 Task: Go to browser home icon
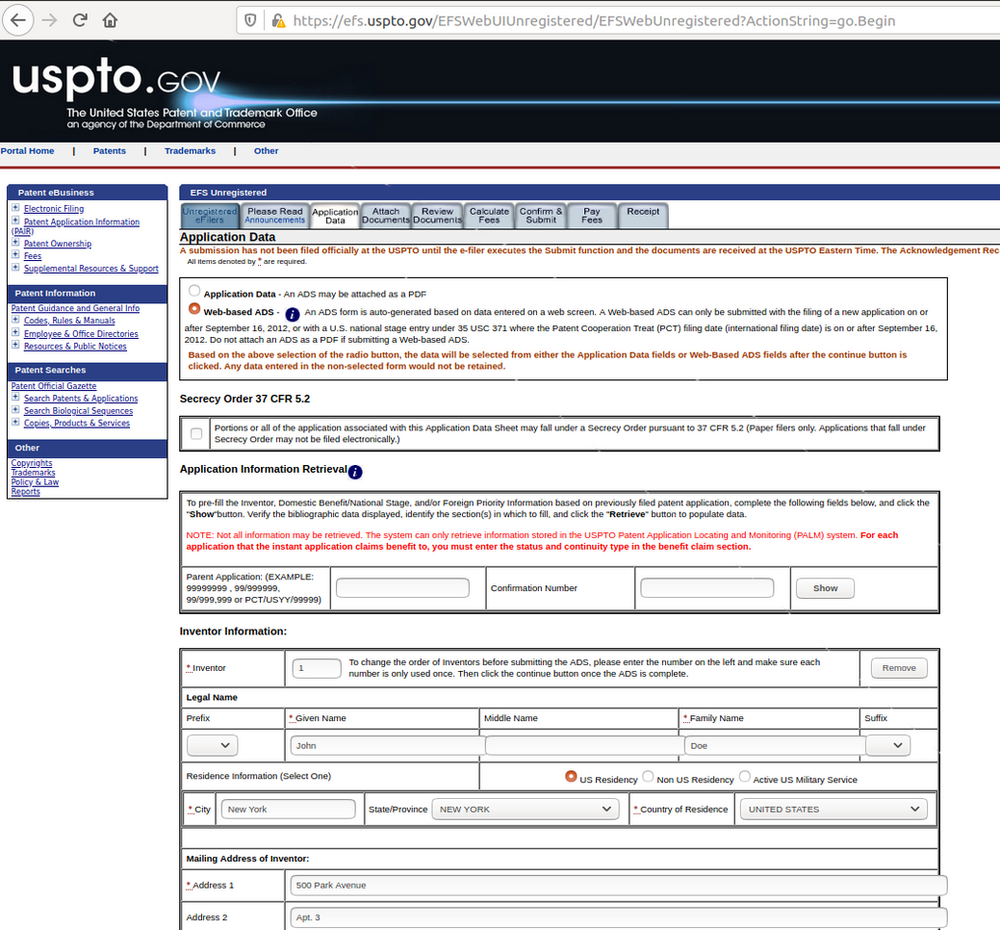(110, 20)
